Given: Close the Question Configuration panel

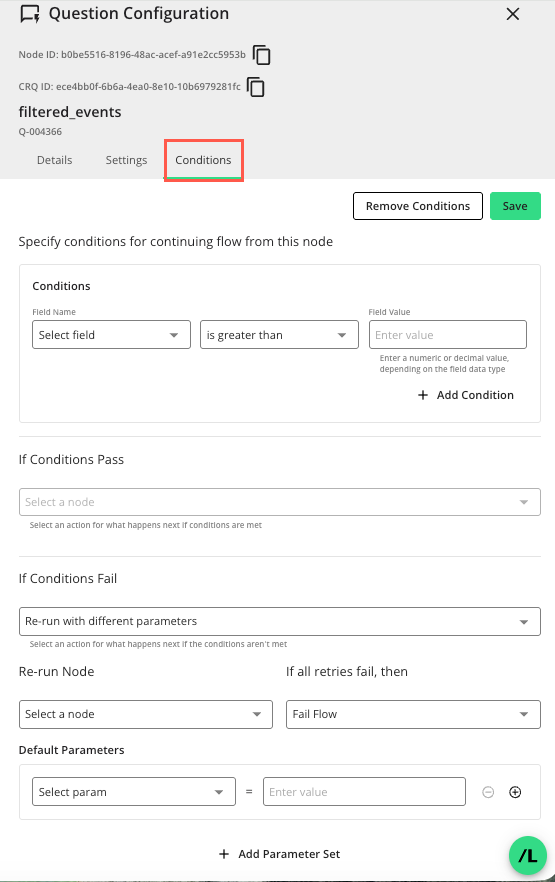Looking at the screenshot, I should click(513, 14).
